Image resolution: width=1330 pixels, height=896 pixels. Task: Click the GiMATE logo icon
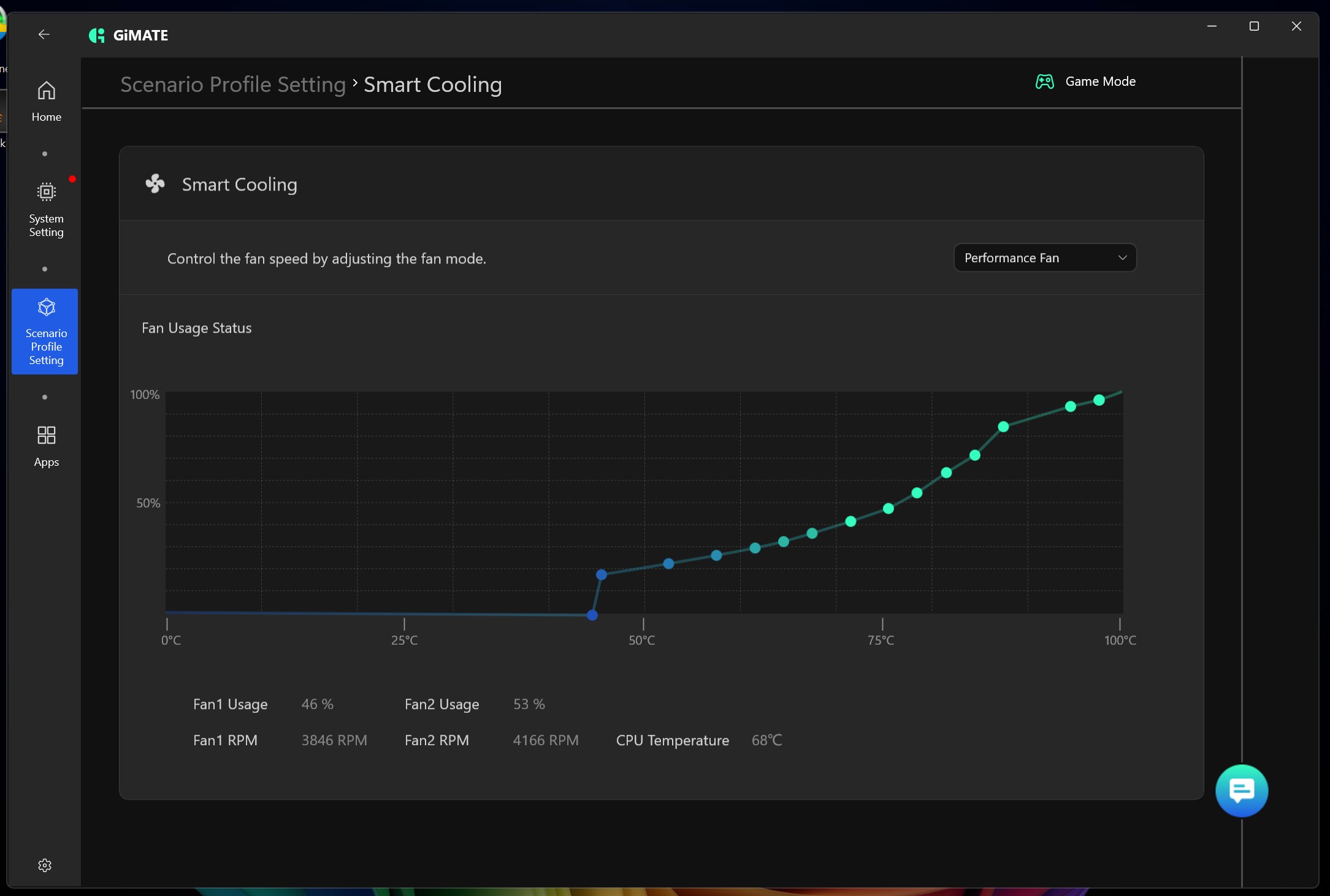(97, 36)
